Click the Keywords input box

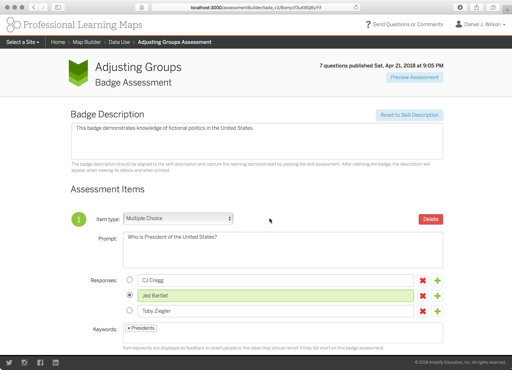pyautogui.click(x=283, y=333)
